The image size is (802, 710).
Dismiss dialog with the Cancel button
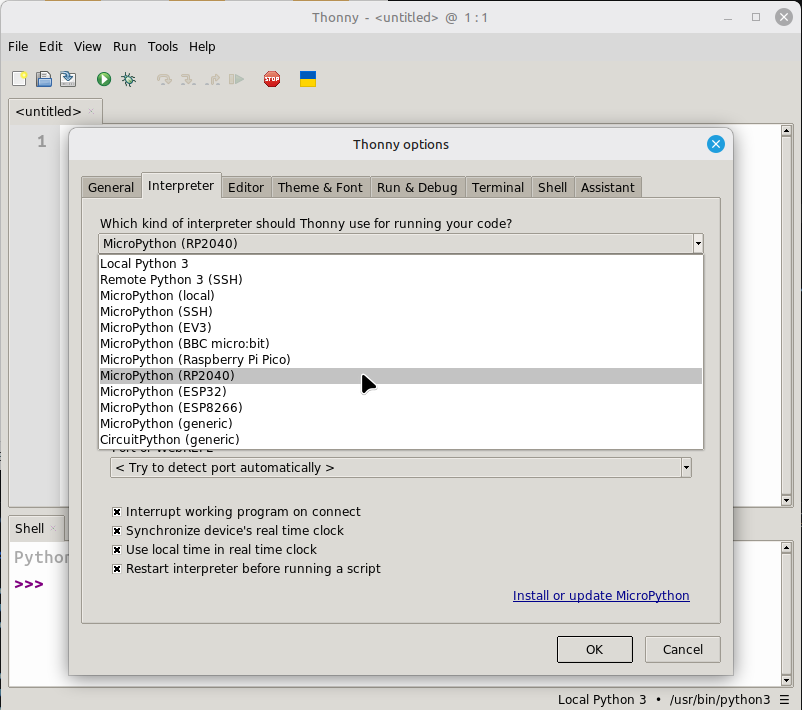682,649
